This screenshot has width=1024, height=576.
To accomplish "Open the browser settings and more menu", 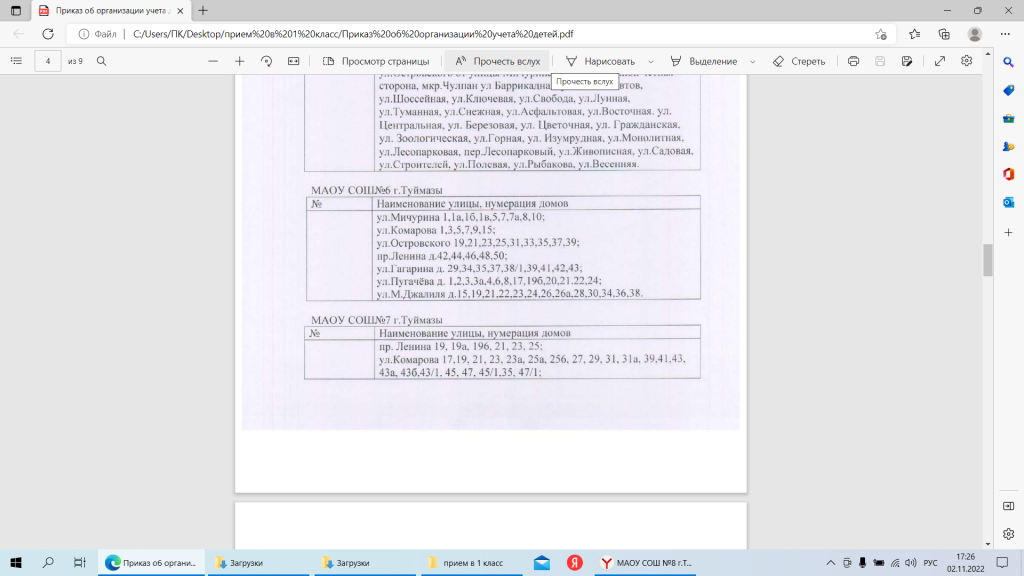I will pyautogui.click(x=1005, y=34).
